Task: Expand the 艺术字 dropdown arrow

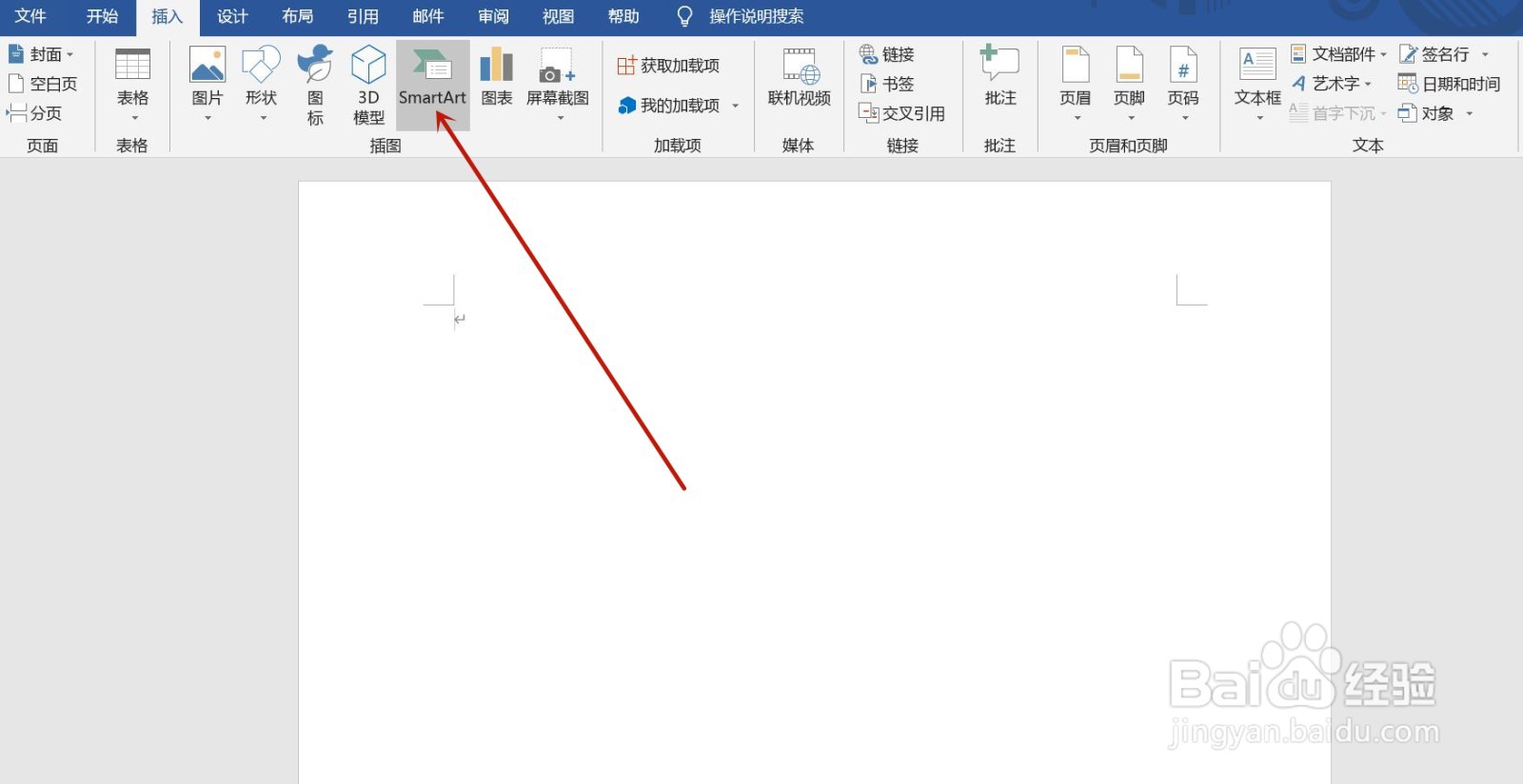Action: click(x=1368, y=85)
